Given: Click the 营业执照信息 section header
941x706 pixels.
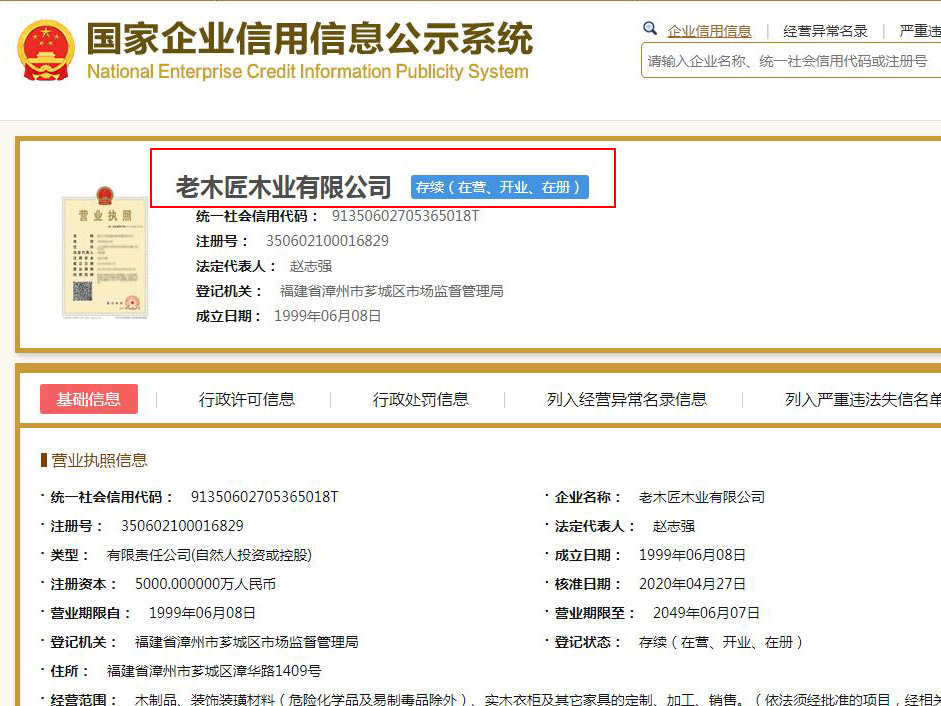Looking at the screenshot, I should (99, 460).
